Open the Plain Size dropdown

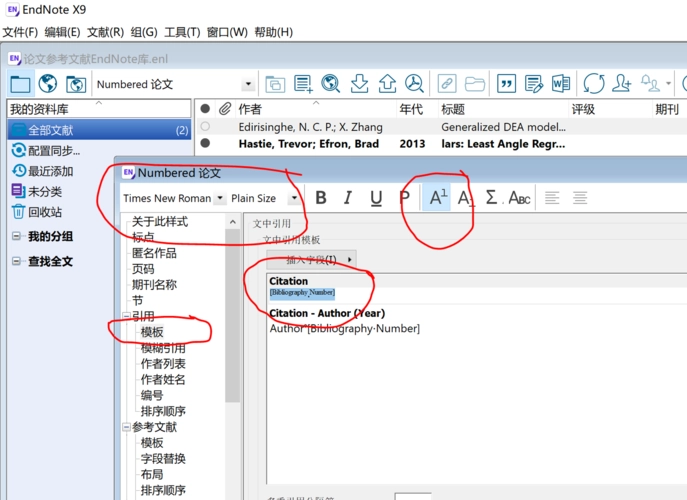point(294,198)
